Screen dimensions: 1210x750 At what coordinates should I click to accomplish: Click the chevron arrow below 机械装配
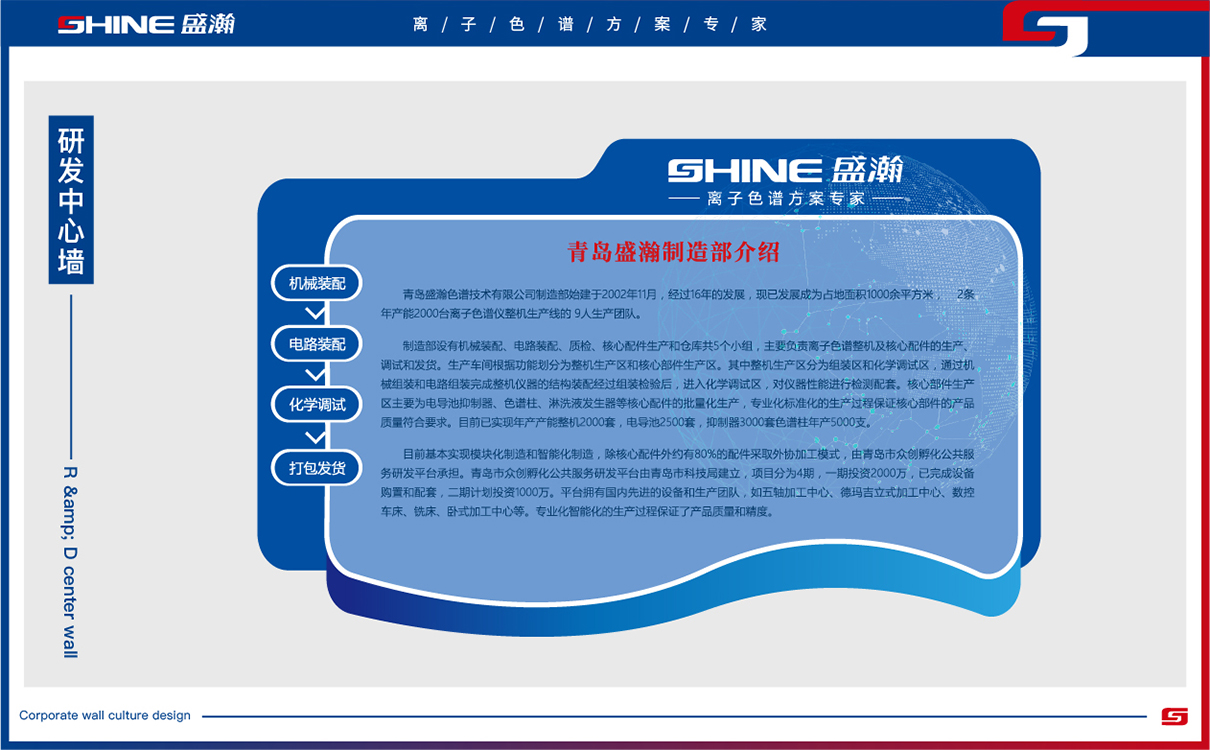(x=316, y=313)
